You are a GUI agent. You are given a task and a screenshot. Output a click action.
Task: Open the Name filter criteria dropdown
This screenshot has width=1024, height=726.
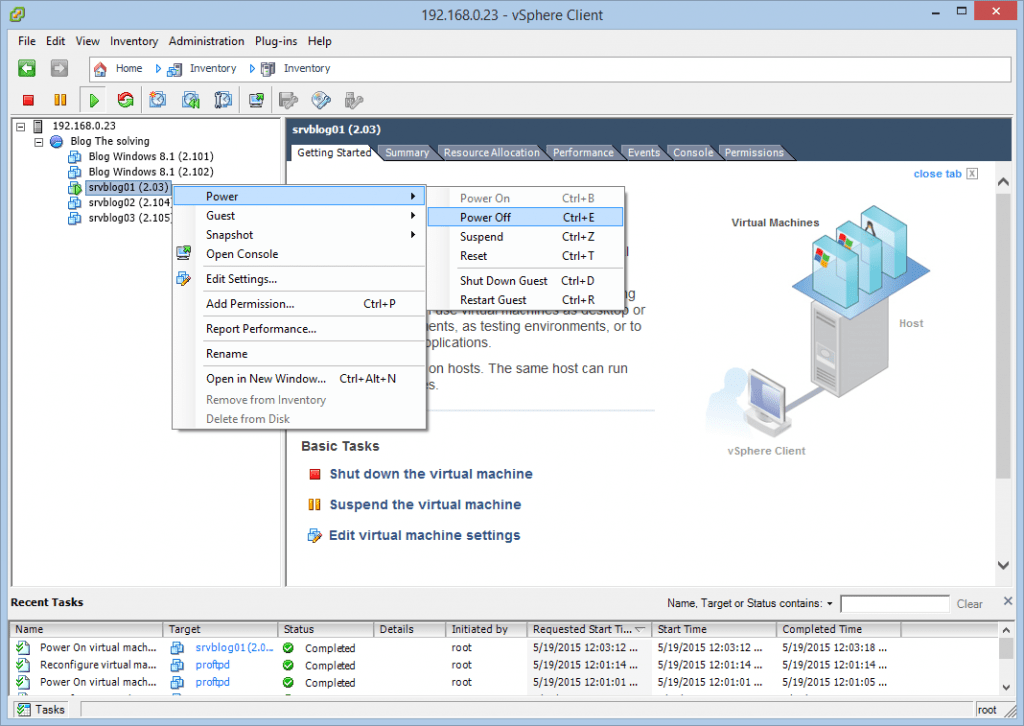(x=832, y=603)
